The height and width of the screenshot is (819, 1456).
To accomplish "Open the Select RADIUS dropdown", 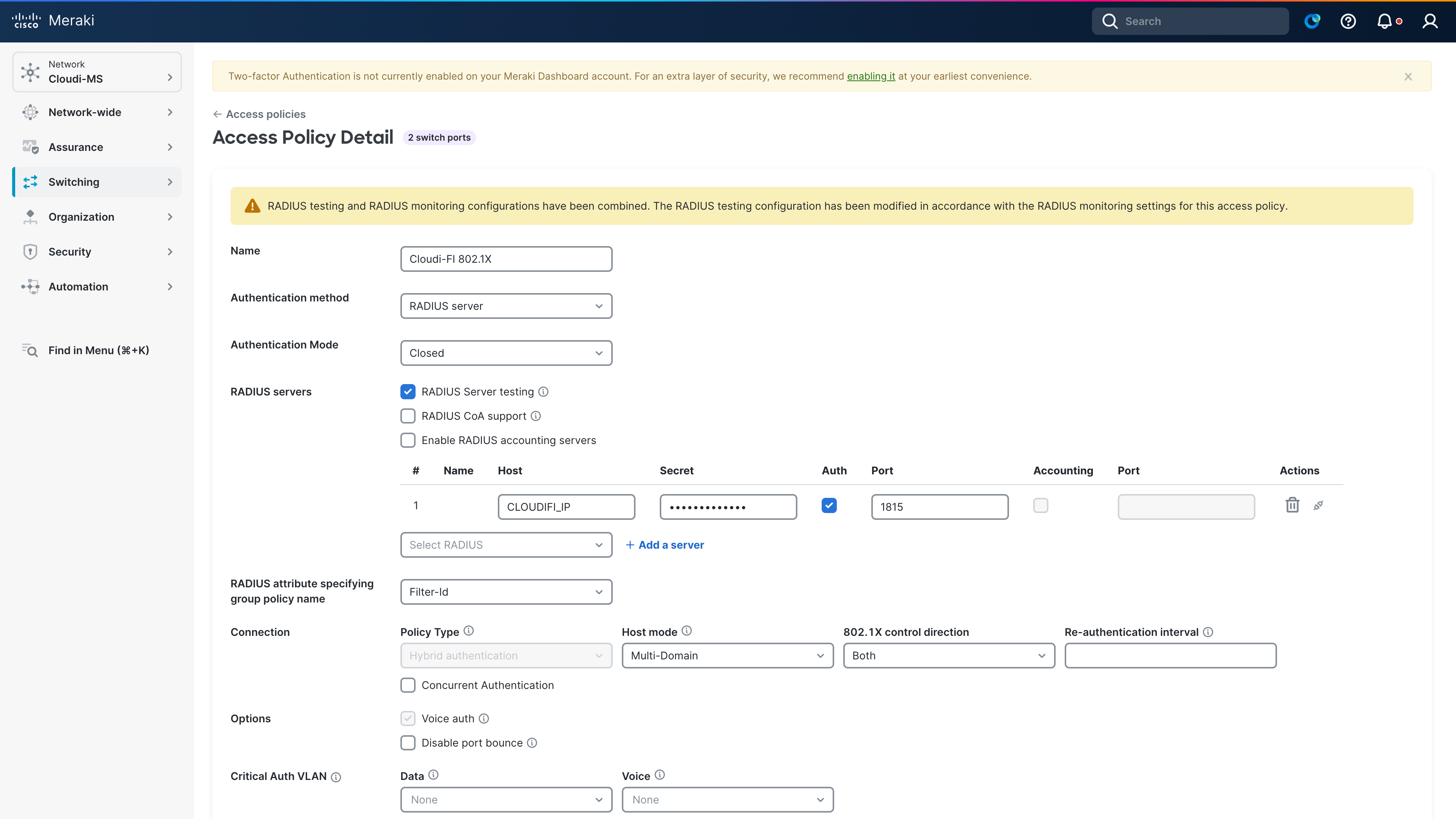I will coord(507,545).
